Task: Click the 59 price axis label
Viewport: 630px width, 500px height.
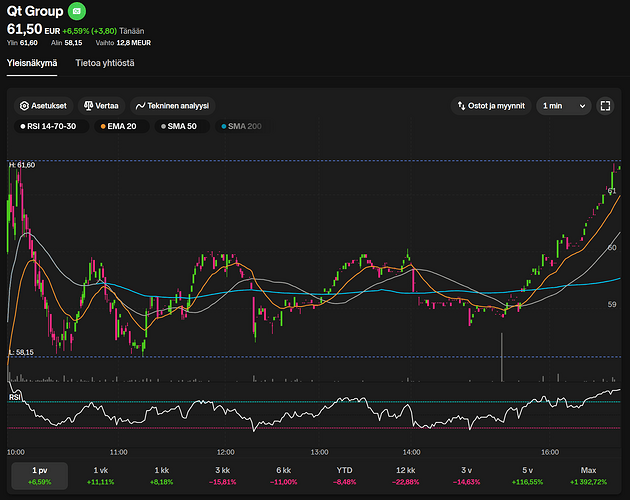Action: 612,304
